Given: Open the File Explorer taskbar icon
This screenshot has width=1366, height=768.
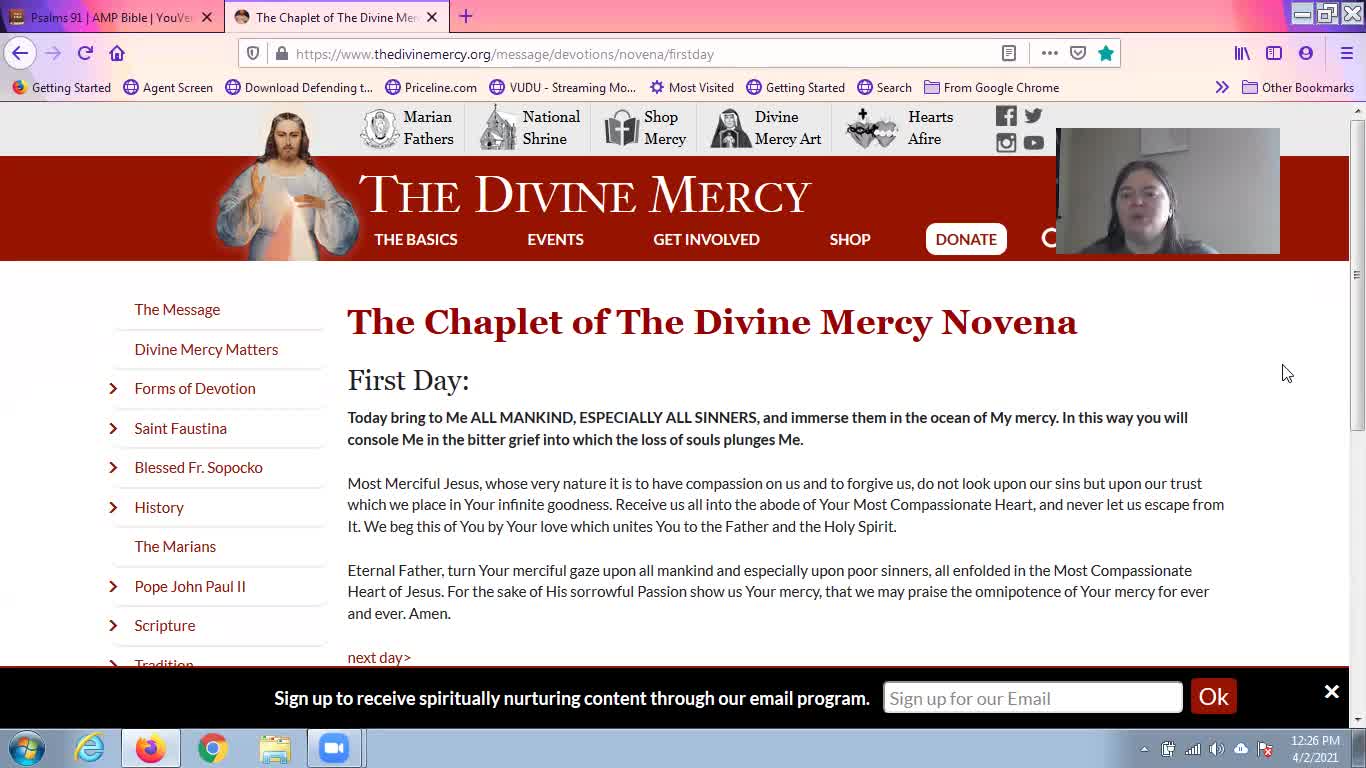Looking at the screenshot, I should pyautogui.click(x=274, y=748).
